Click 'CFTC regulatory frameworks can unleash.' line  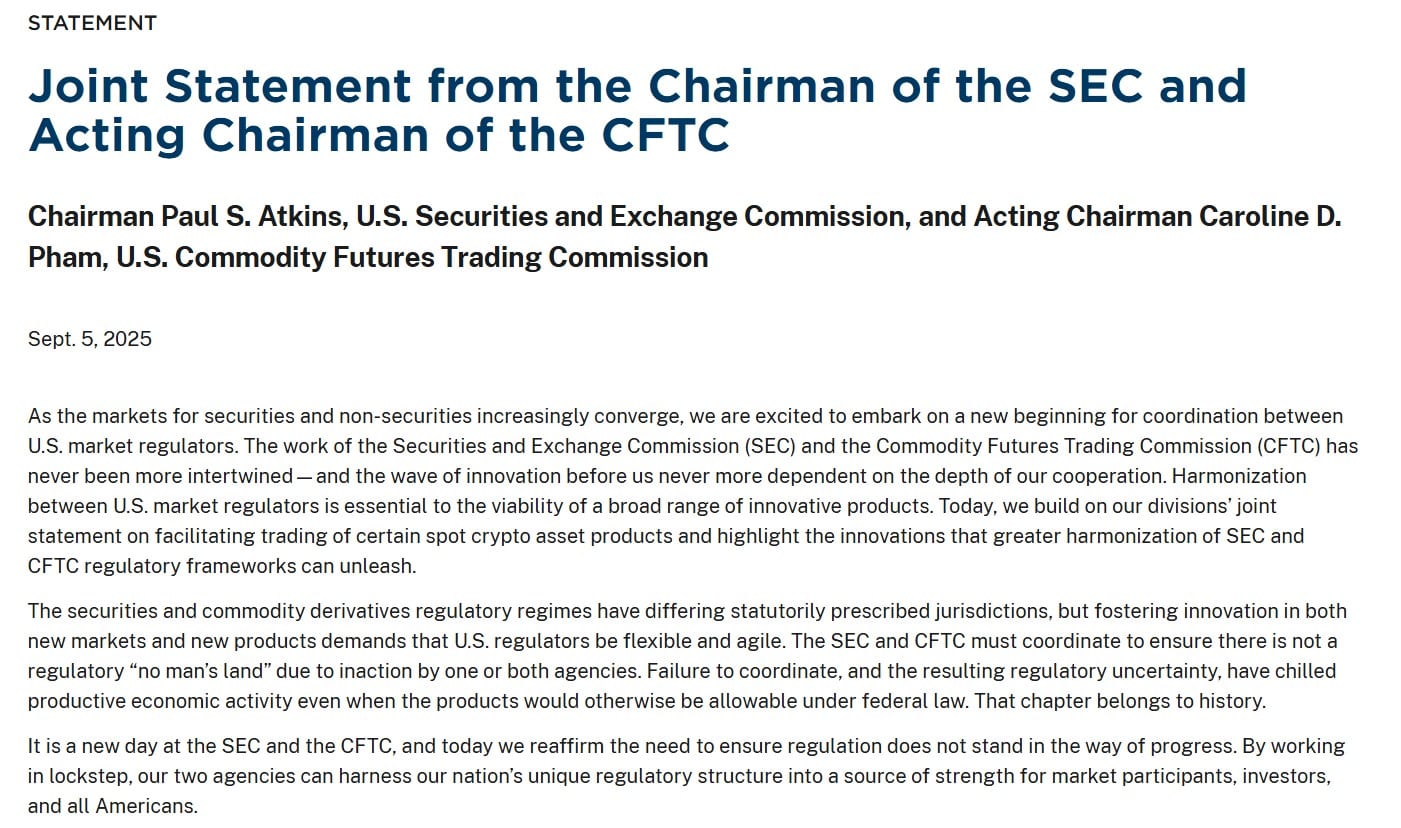click(222, 566)
